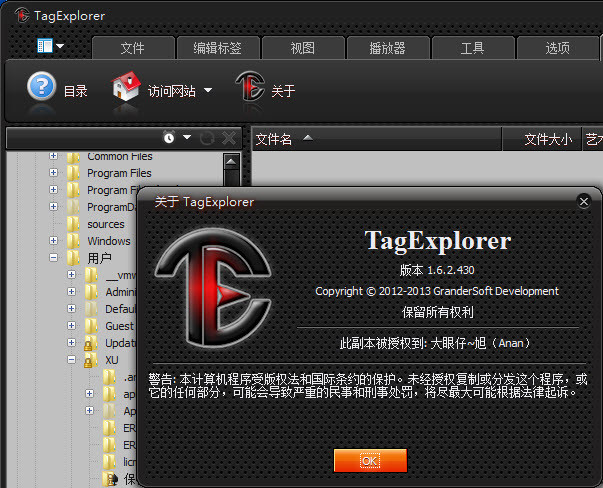This screenshot has width=603, height=488.
Task: Expand the Windows folder node
Action: 53,240
